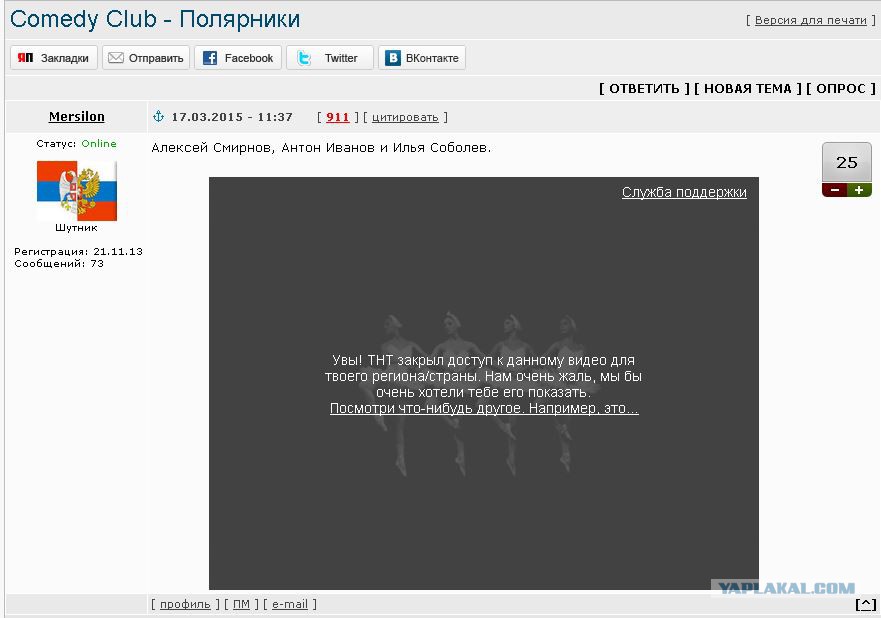This screenshot has width=881, height=618.
Task: Click the Facebook f logo icon
Action: [x=210, y=58]
